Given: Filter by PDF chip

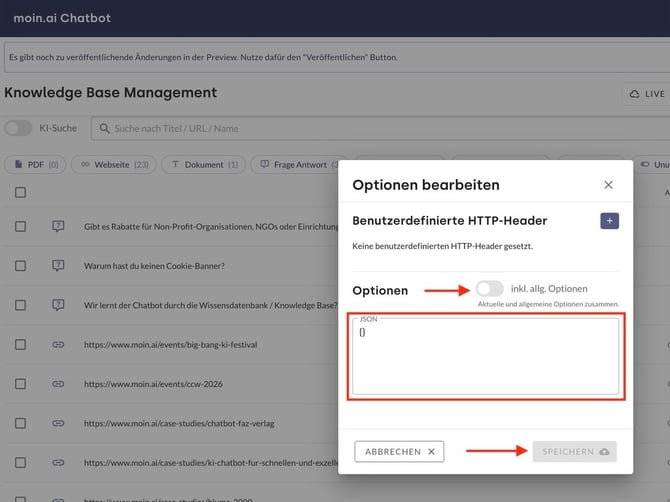Looking at the screenshot, I should point(36,164).
